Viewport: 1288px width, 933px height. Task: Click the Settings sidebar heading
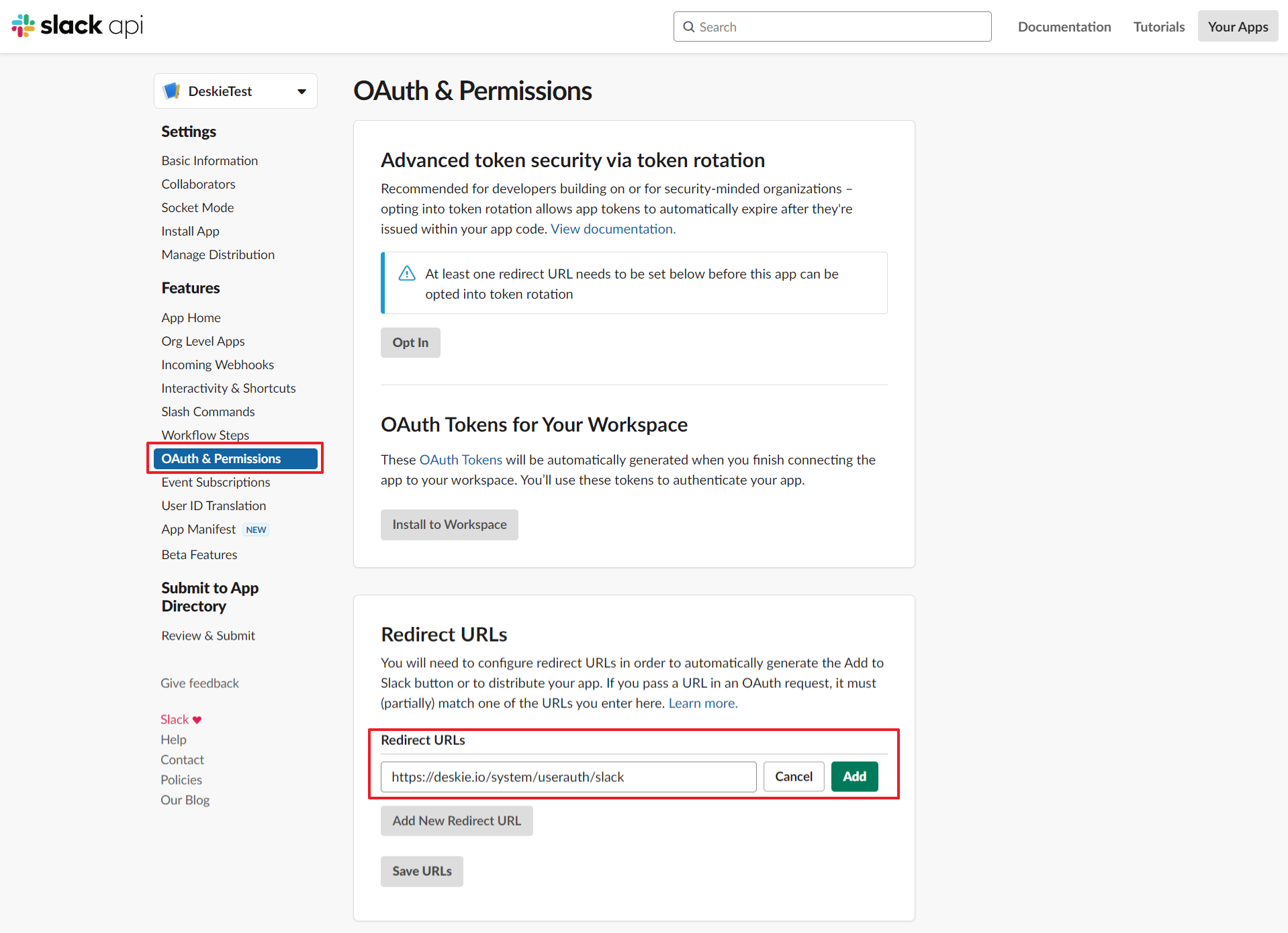189,132
